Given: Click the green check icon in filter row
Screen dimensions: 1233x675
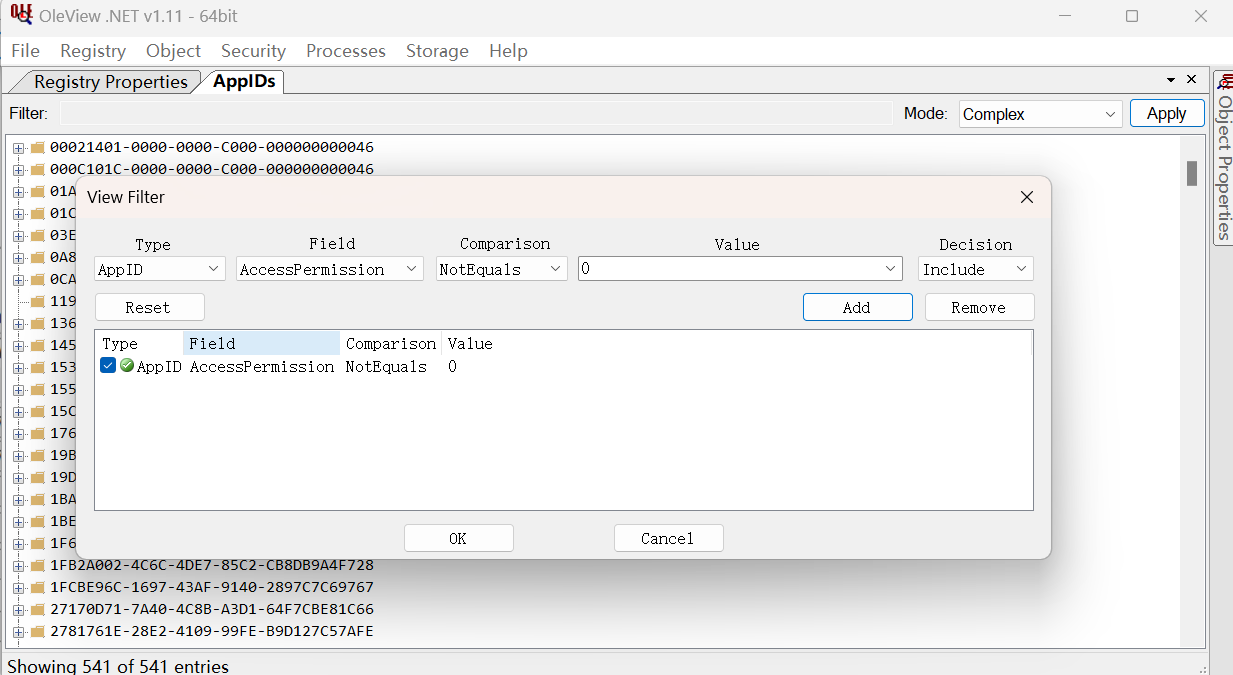Looking at the screenshot, I should click(x=127, y=366).
